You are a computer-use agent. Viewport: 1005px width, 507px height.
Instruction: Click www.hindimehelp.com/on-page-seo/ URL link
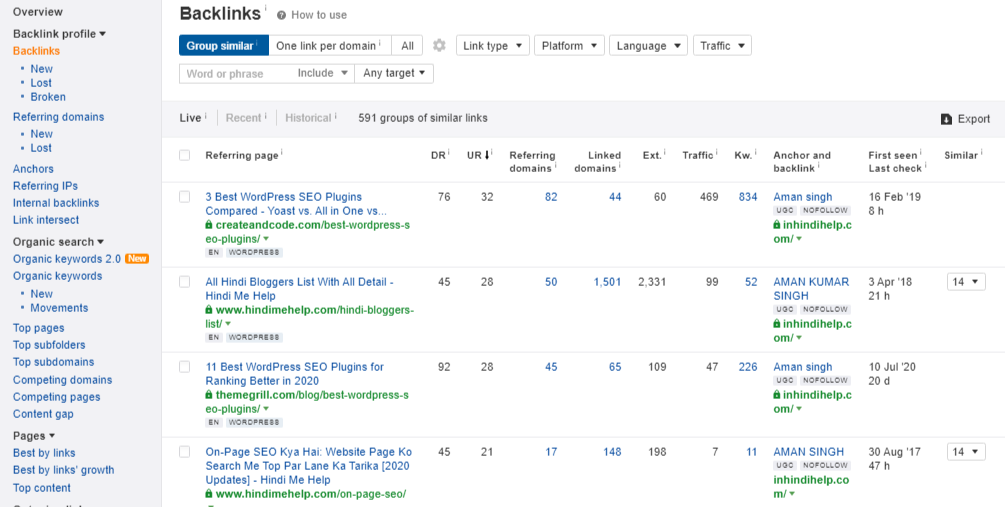click(311, 494)
